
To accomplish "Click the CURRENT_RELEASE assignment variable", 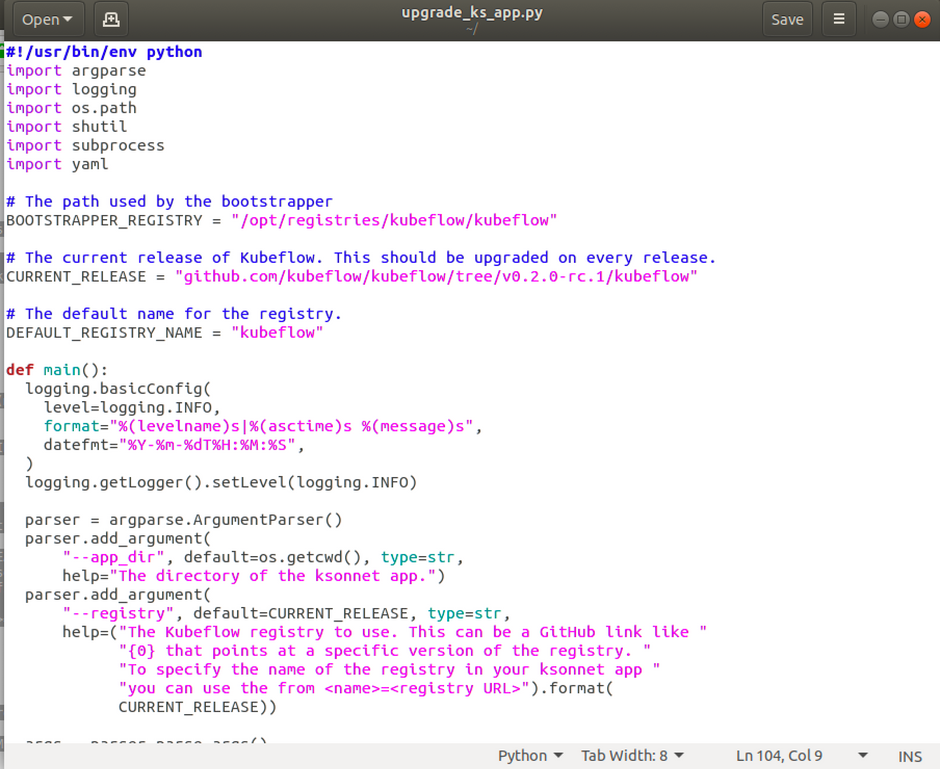I will click(x=76, y=277).
